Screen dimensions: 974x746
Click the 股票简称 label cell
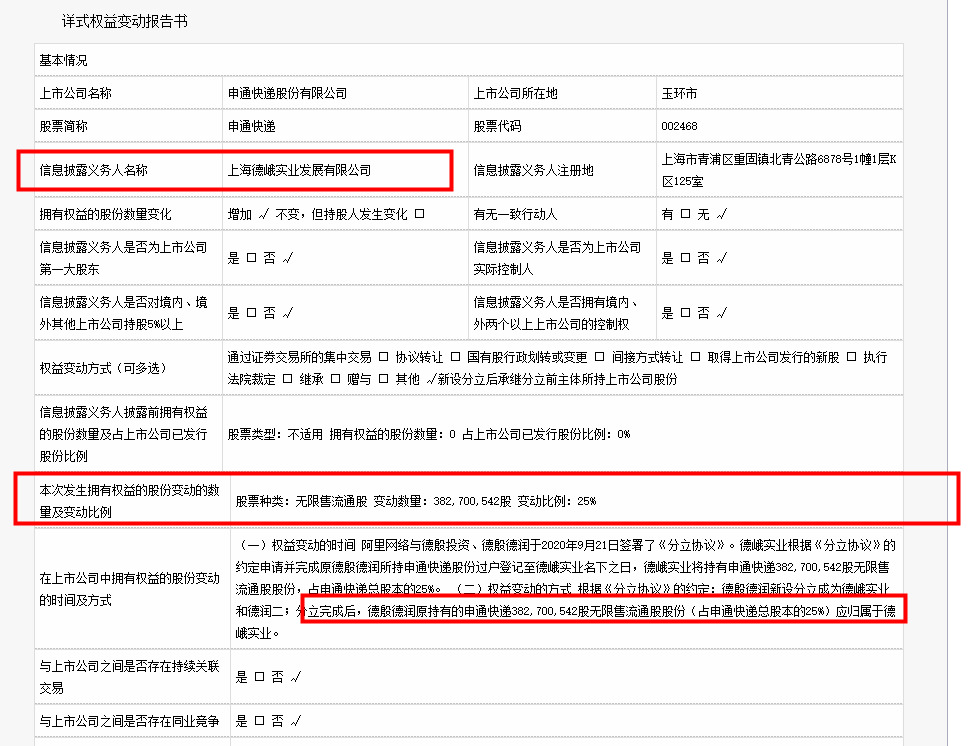129,126
